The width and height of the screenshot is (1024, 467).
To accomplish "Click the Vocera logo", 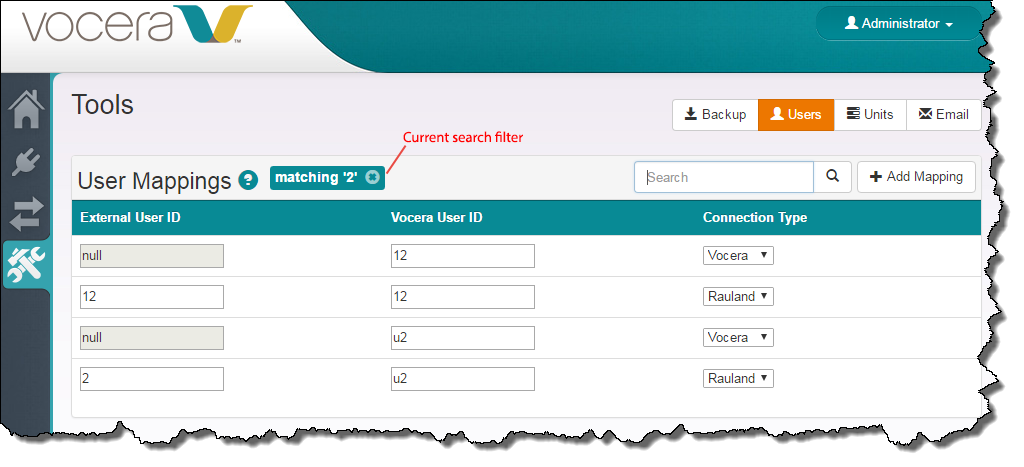I will [136, 25].
